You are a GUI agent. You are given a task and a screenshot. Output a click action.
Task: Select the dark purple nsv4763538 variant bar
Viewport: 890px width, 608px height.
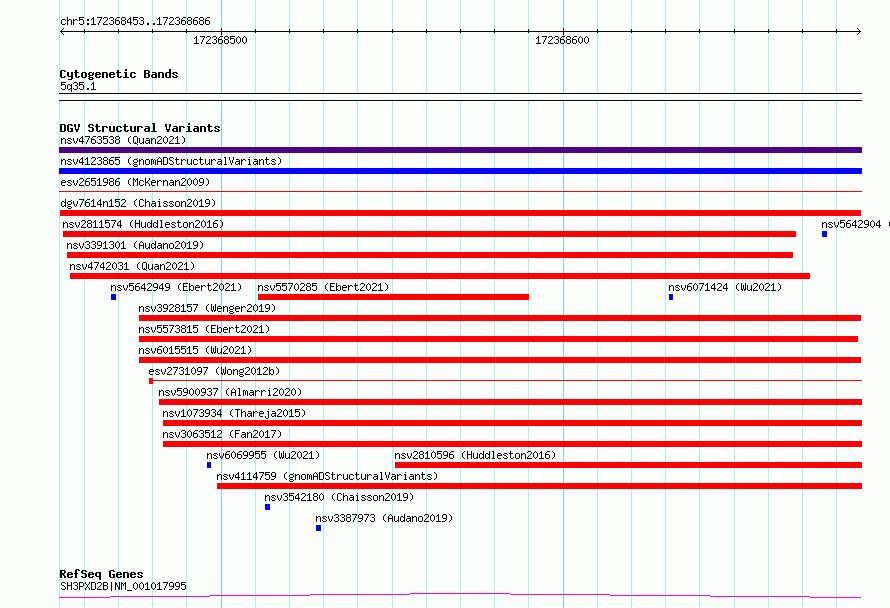pyautogui.click(x=460, y=150)
